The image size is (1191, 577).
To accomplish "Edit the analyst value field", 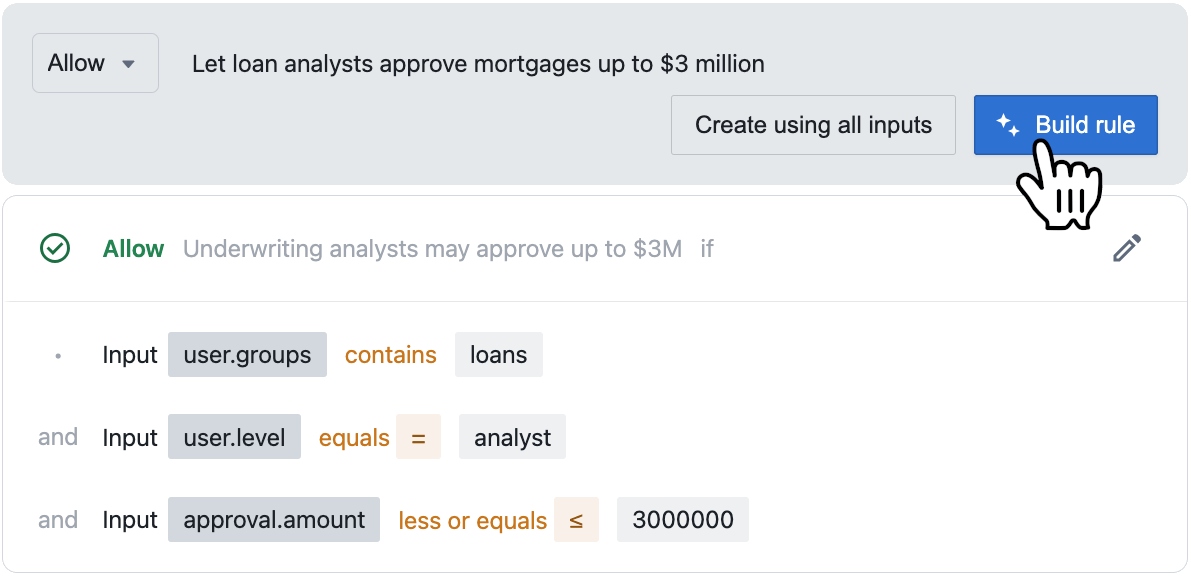I will pyautogui.click(x=513, y=437).
